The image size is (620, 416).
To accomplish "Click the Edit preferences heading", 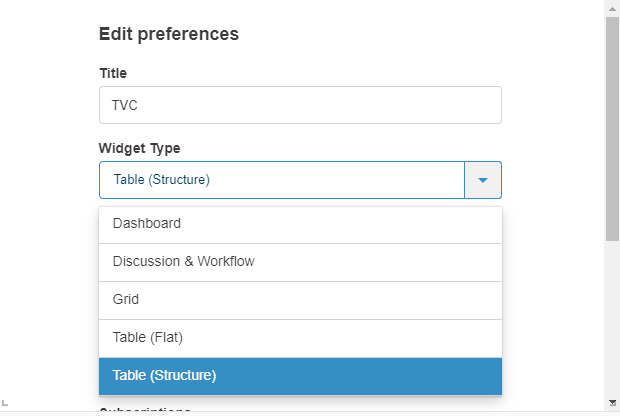I will pos(168,34).
